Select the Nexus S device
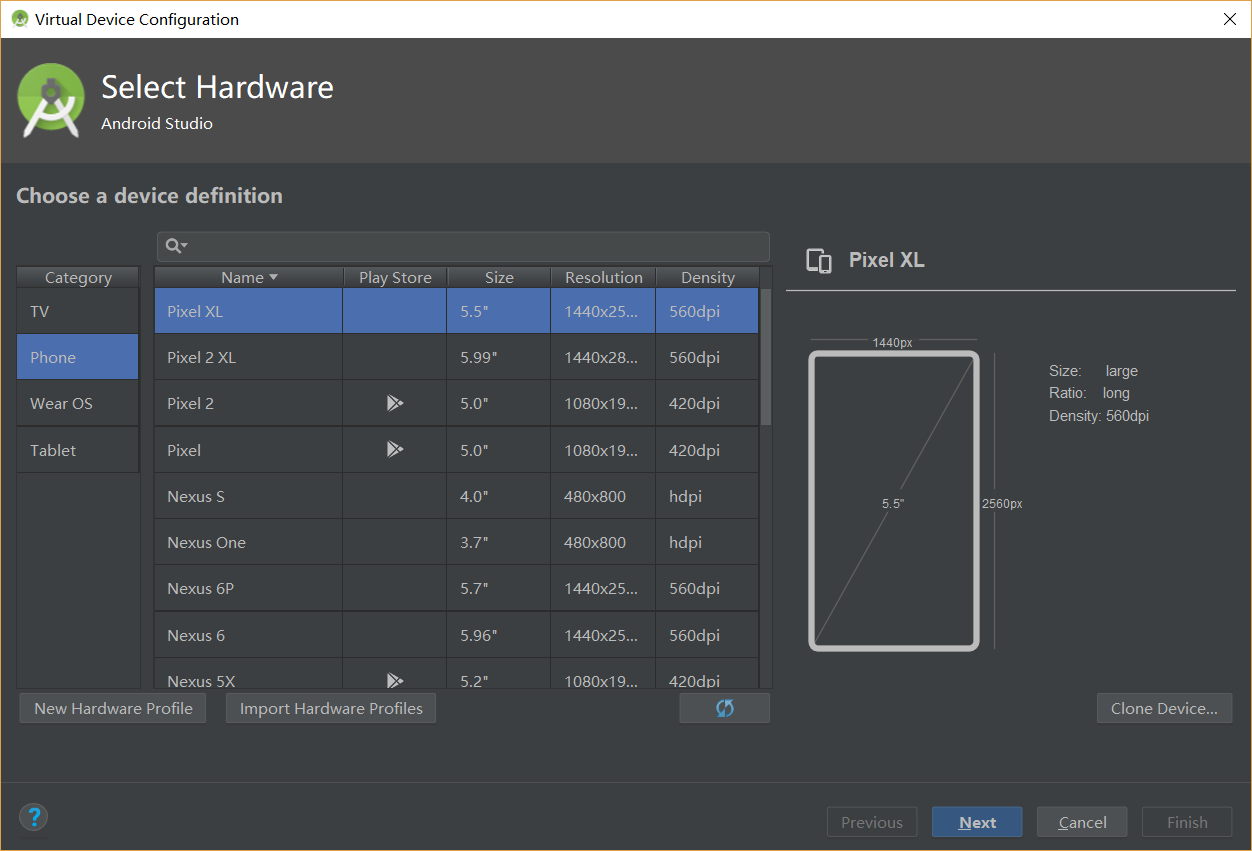 [196, 496]
